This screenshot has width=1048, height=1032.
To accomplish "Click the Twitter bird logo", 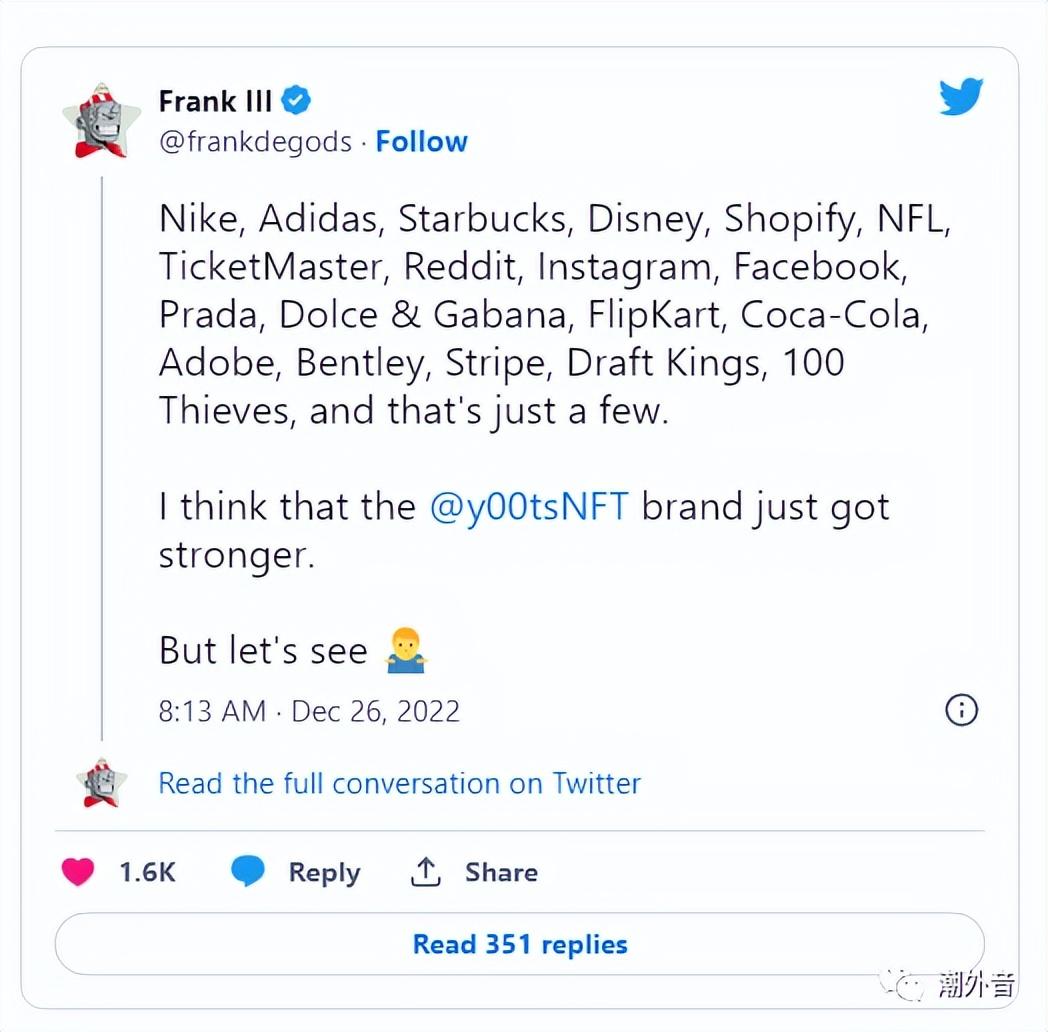I will tap(960, 97).
